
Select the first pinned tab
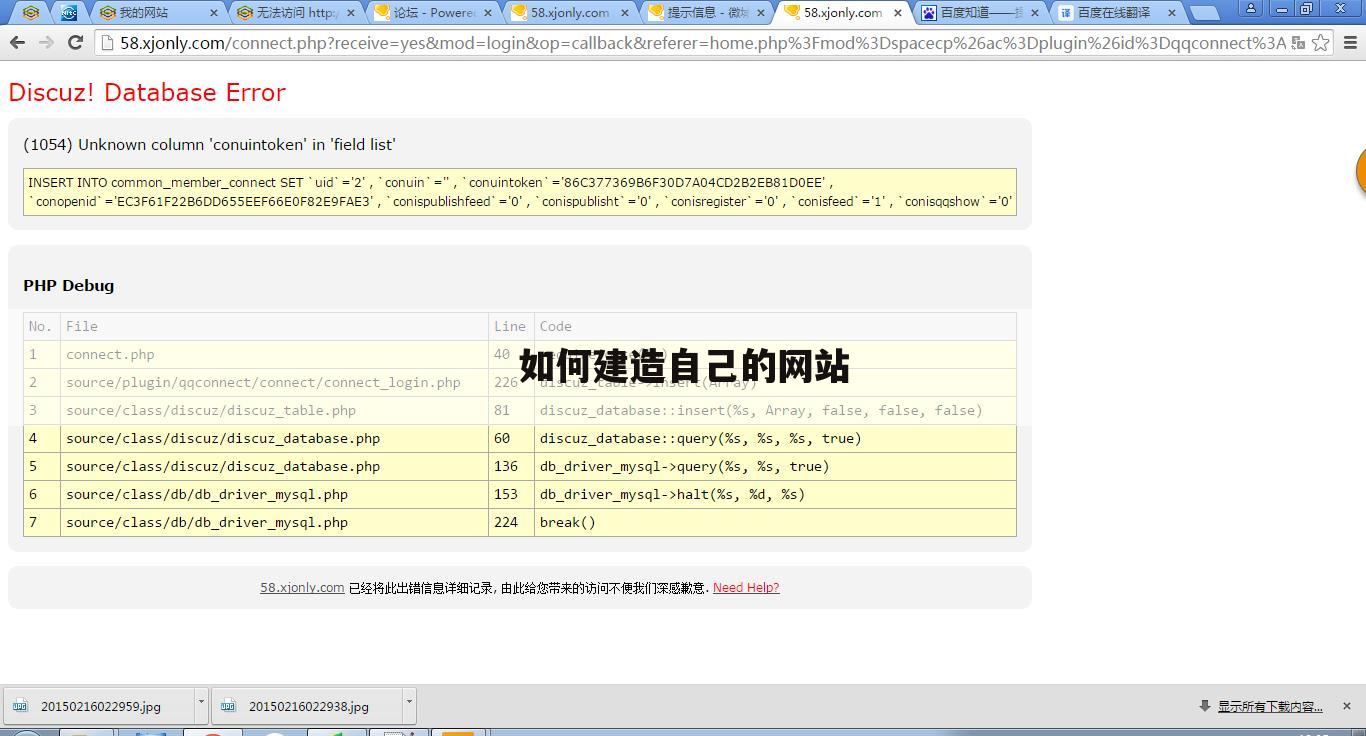31,13
